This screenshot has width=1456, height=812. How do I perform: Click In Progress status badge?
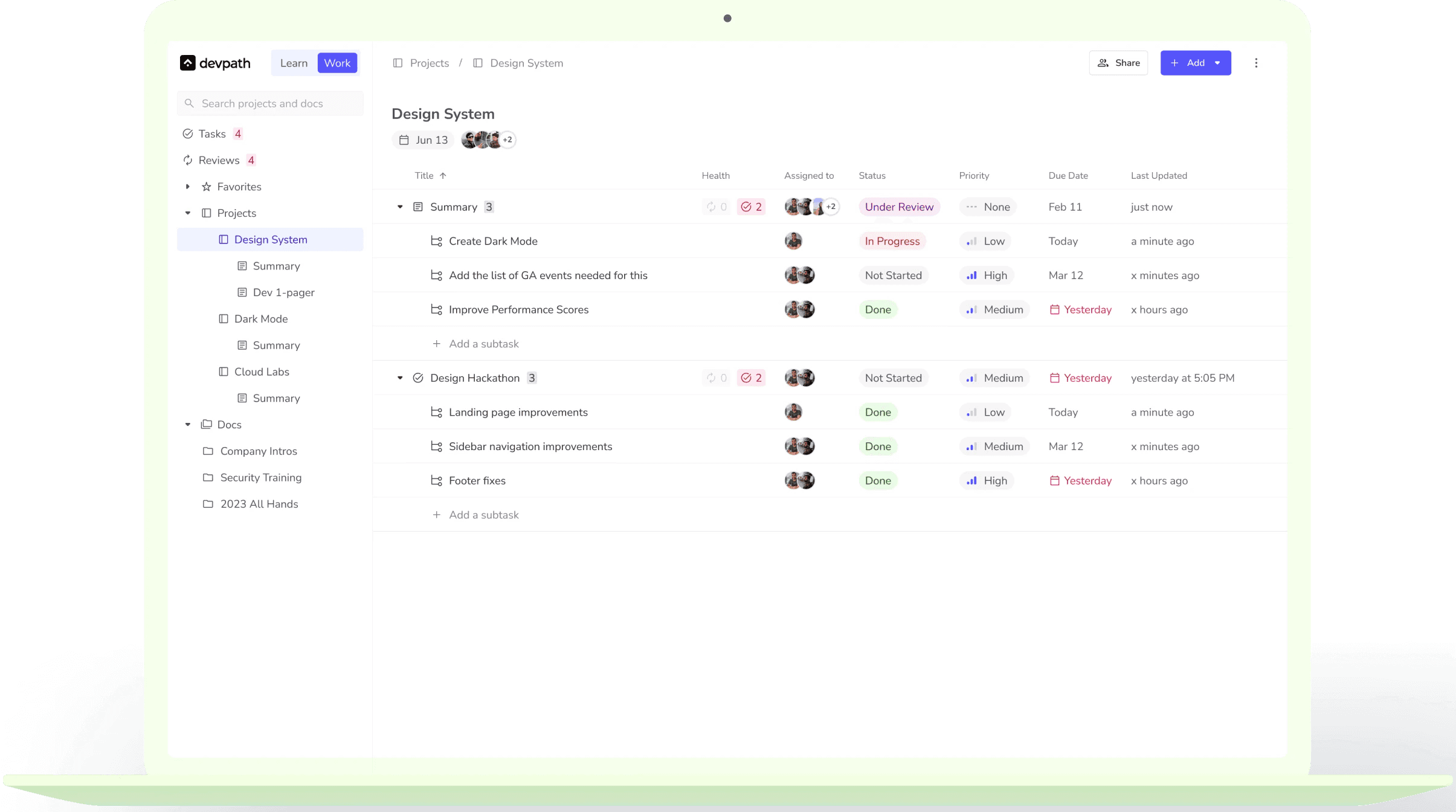(x=892, y=241)
